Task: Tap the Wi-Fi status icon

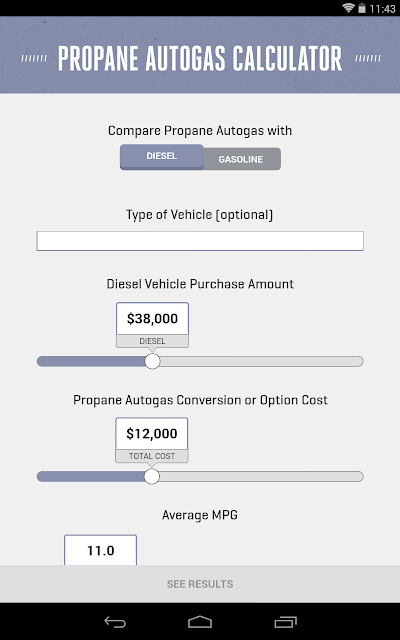Action: 348,8
